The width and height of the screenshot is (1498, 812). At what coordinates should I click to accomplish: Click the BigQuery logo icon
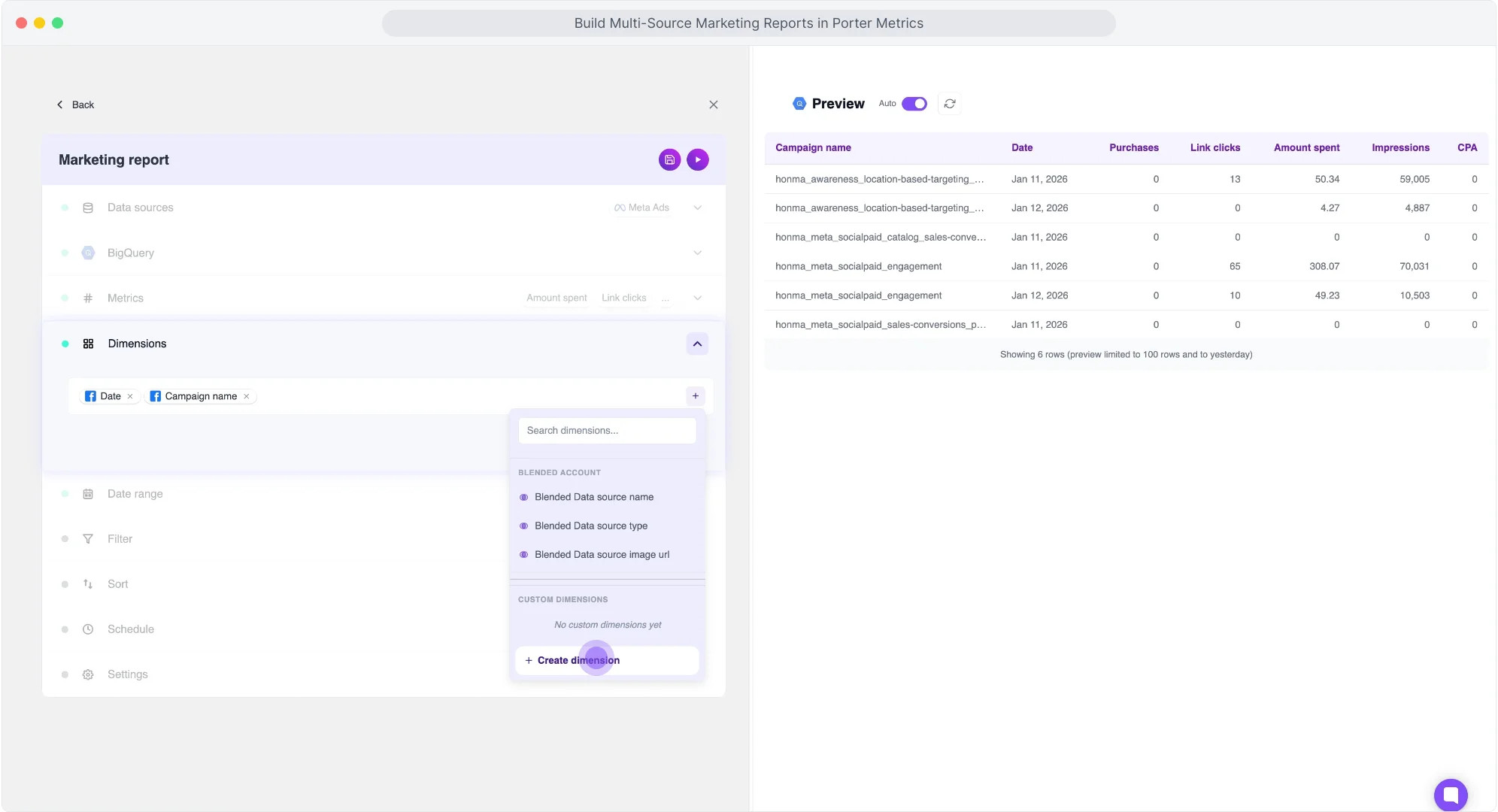88,253
